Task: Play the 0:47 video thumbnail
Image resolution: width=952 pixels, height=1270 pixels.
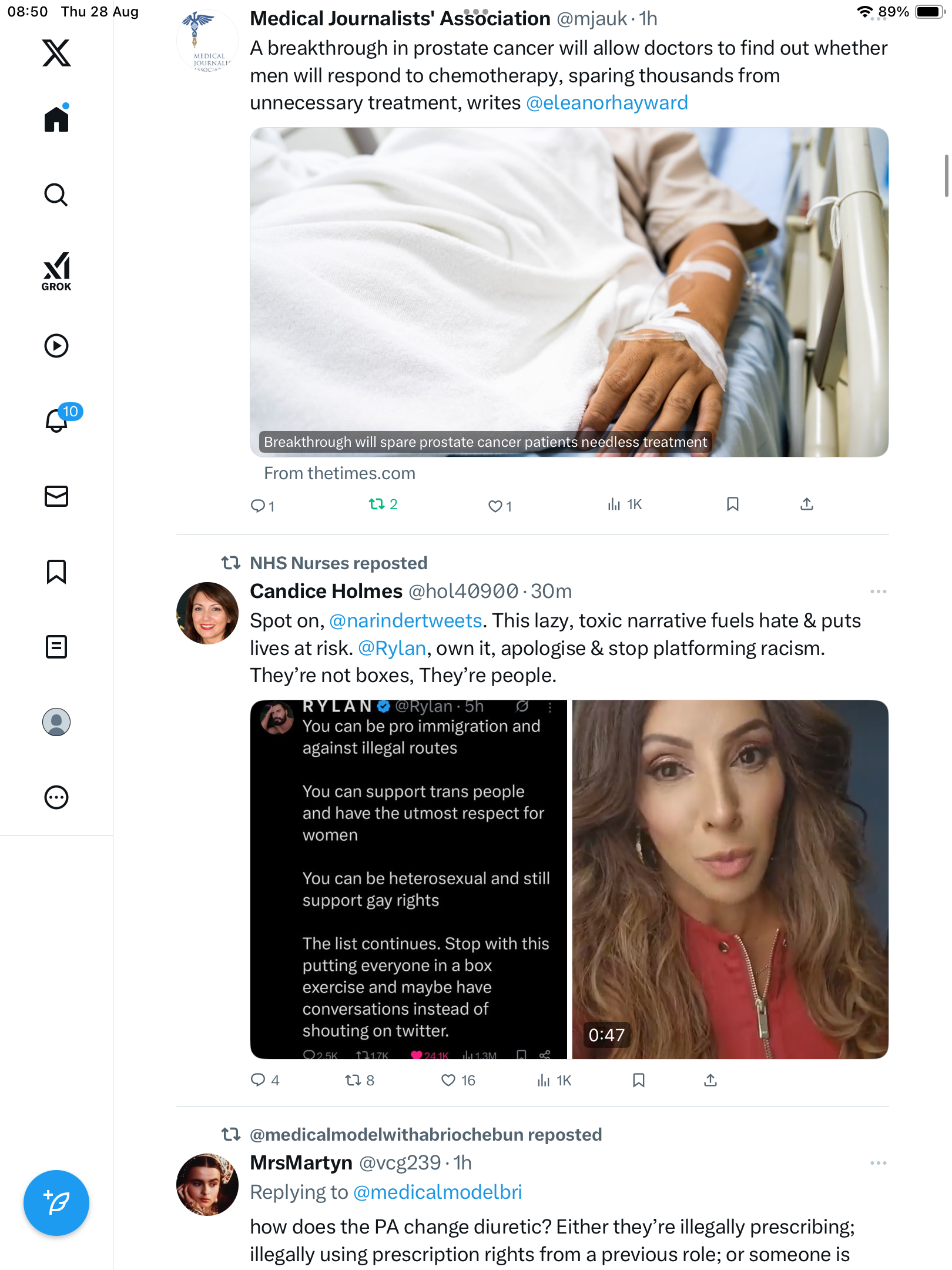Action: point(730,880)
